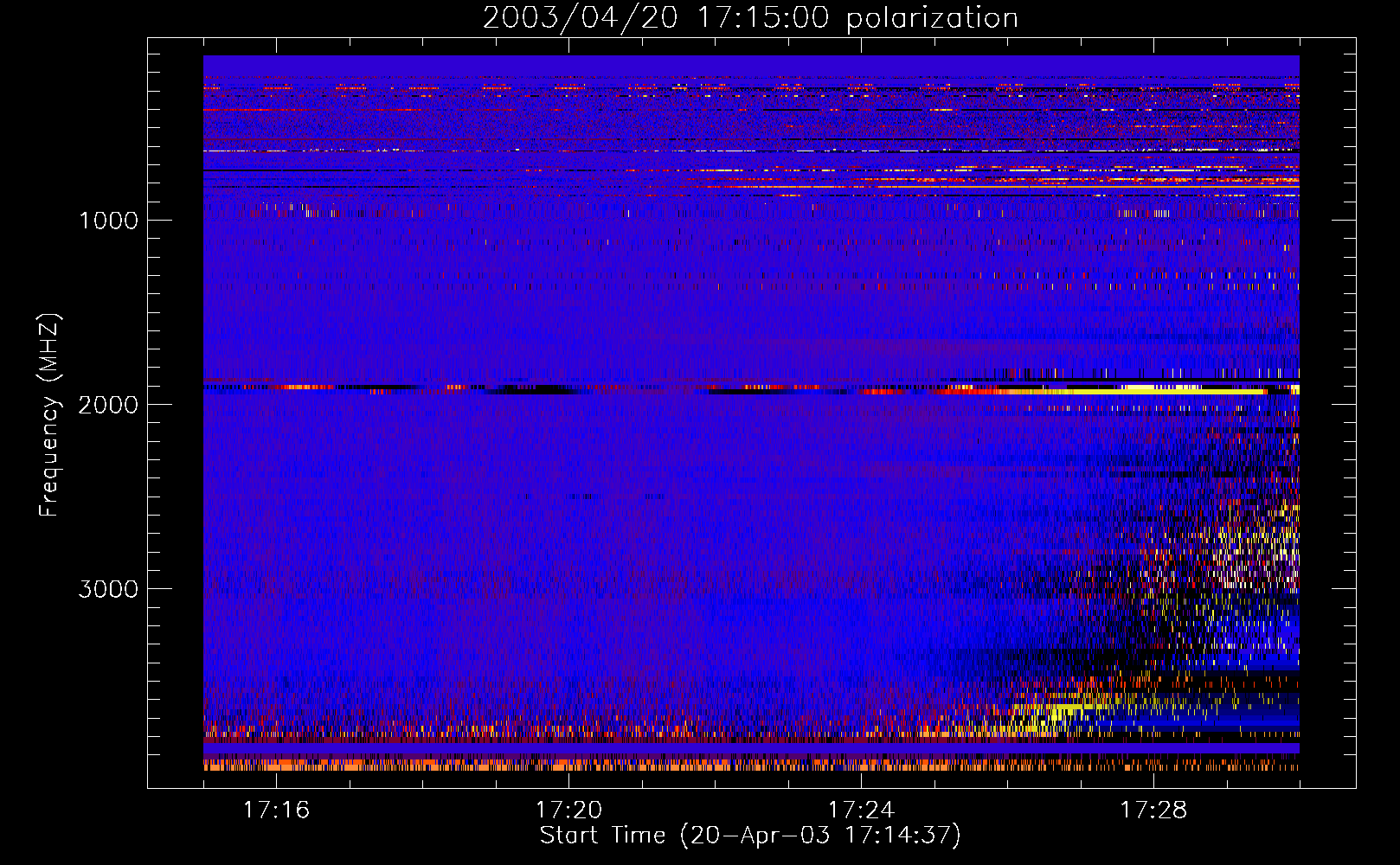Click the 'Start Time (20-Apr-03 17:14:37)' label

750,836
